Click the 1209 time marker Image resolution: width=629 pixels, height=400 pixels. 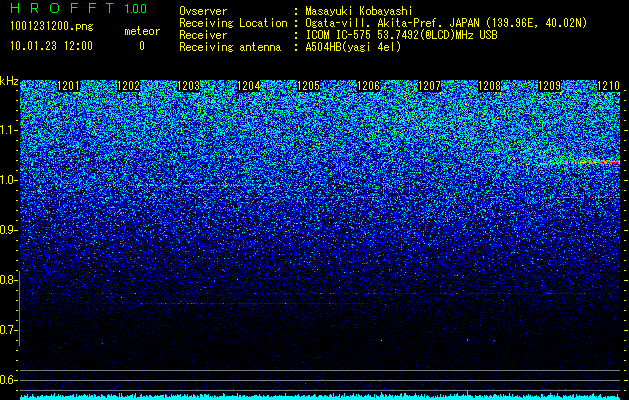pos(549,86)
